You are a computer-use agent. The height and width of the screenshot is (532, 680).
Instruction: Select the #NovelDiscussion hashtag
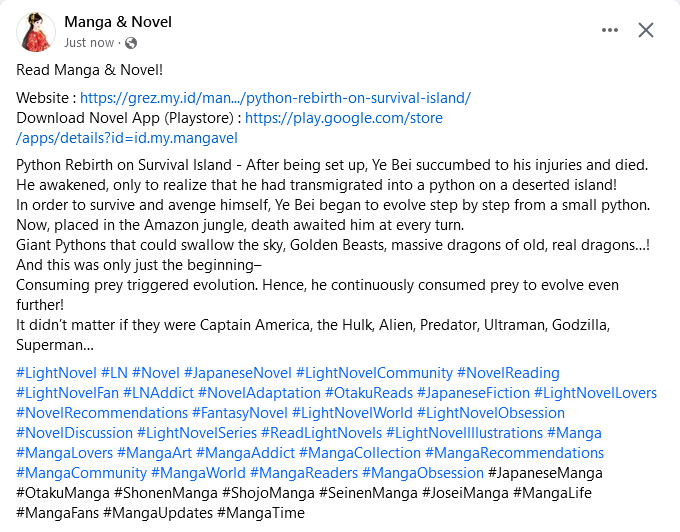coord(74,433)
